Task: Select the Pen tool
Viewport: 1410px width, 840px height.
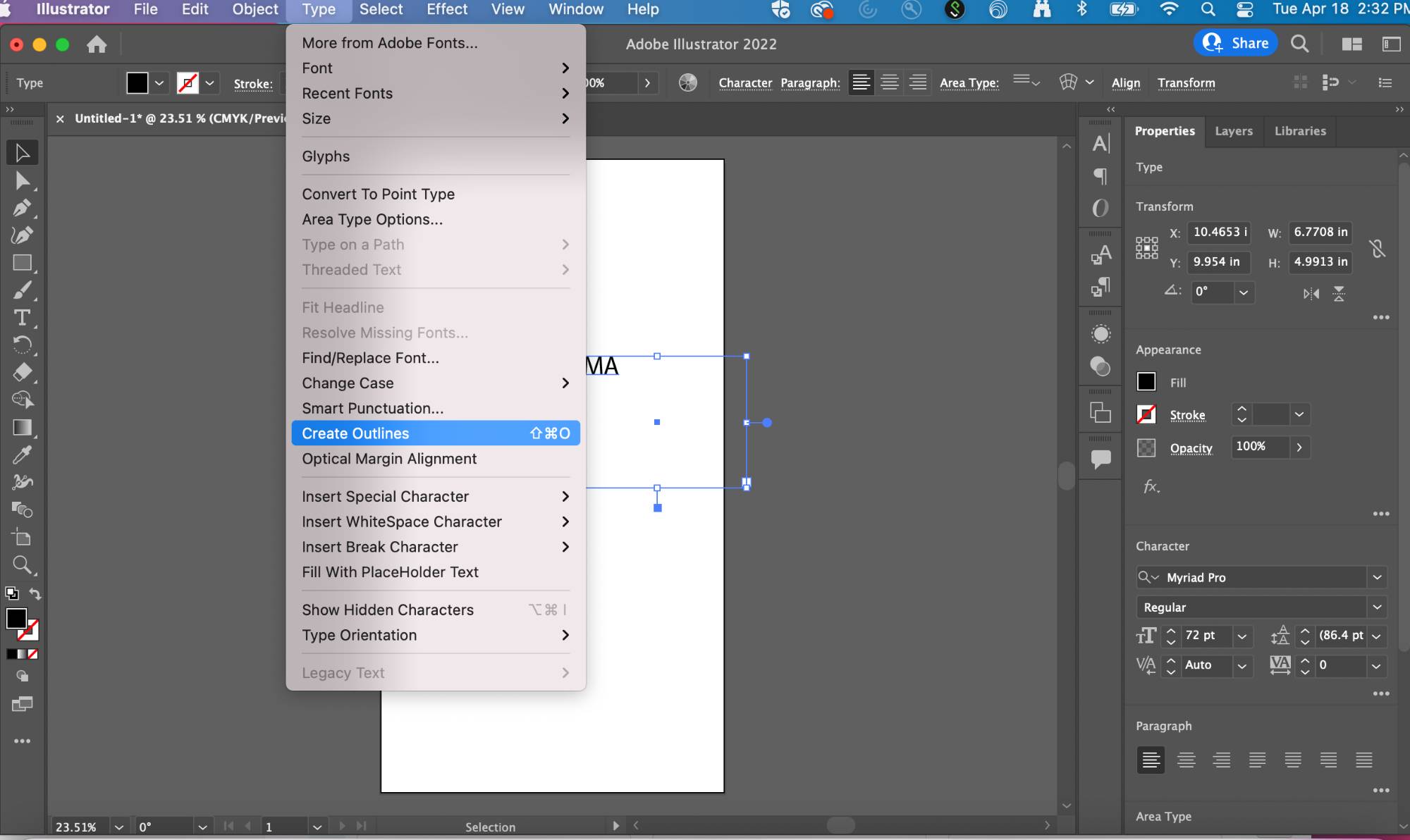Action: coord(22,208)
